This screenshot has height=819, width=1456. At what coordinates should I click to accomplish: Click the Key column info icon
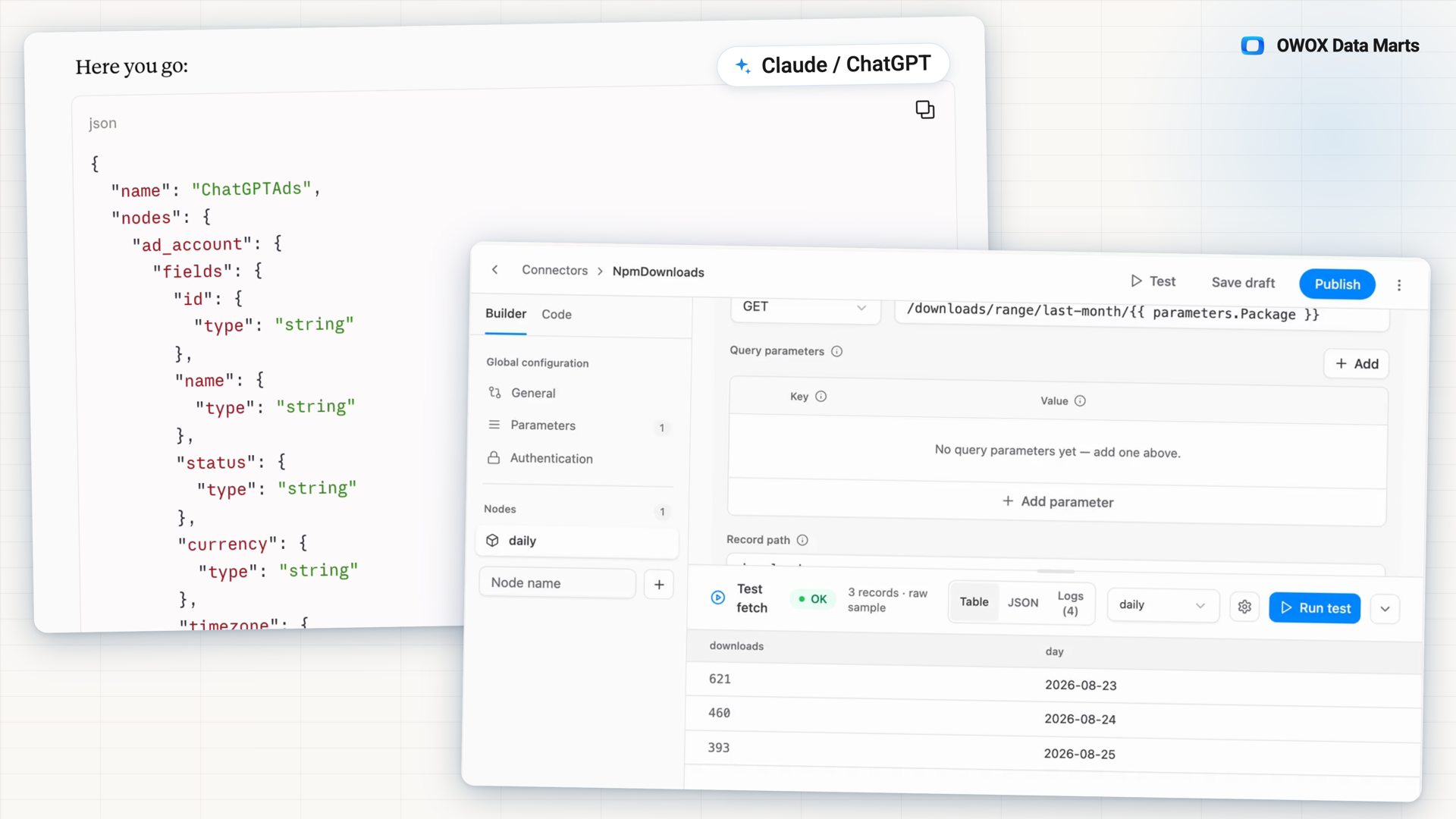pos(821,397)
